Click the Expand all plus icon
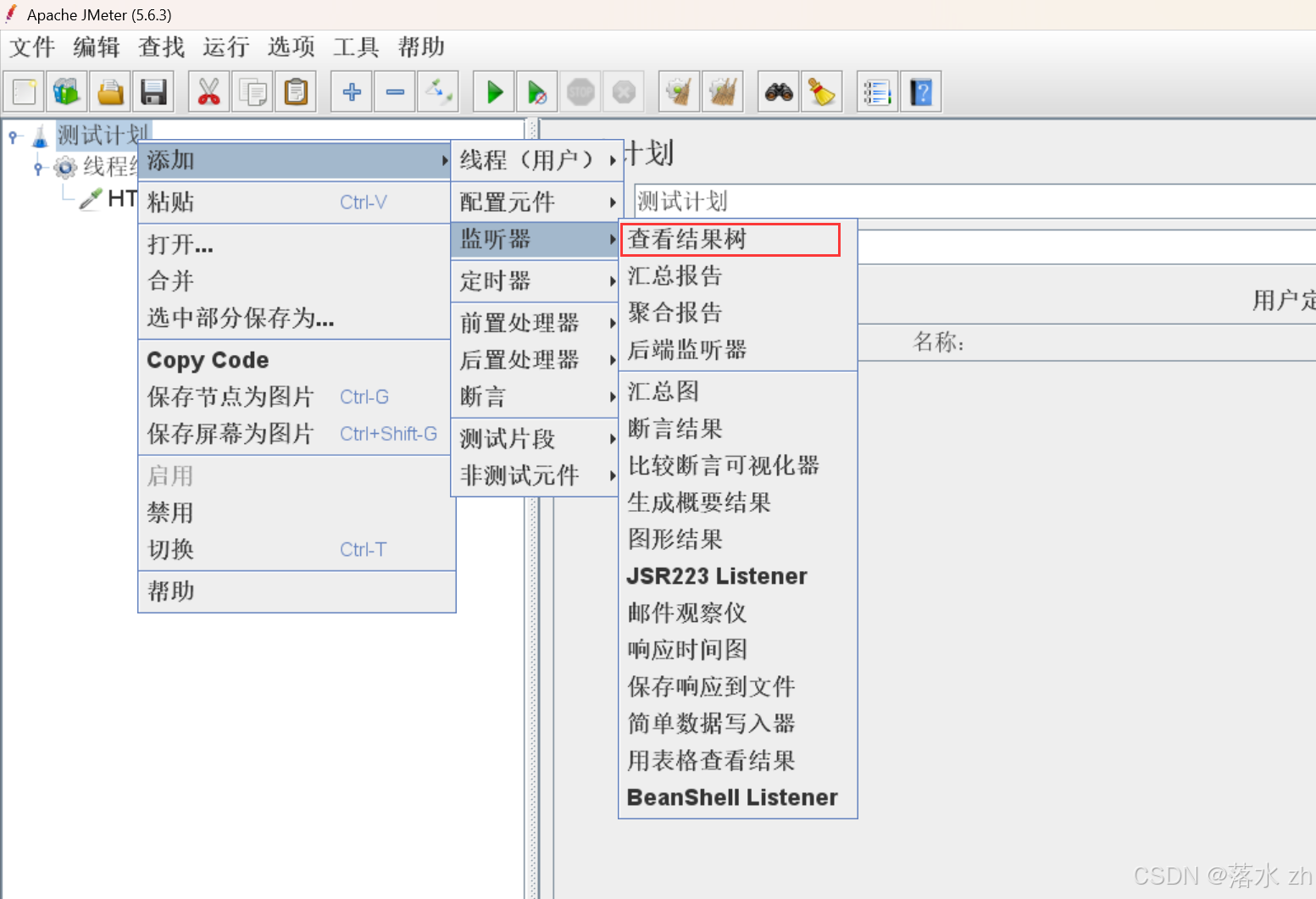The height and width of the screenshot is (899, 1316). pos(352,92)
